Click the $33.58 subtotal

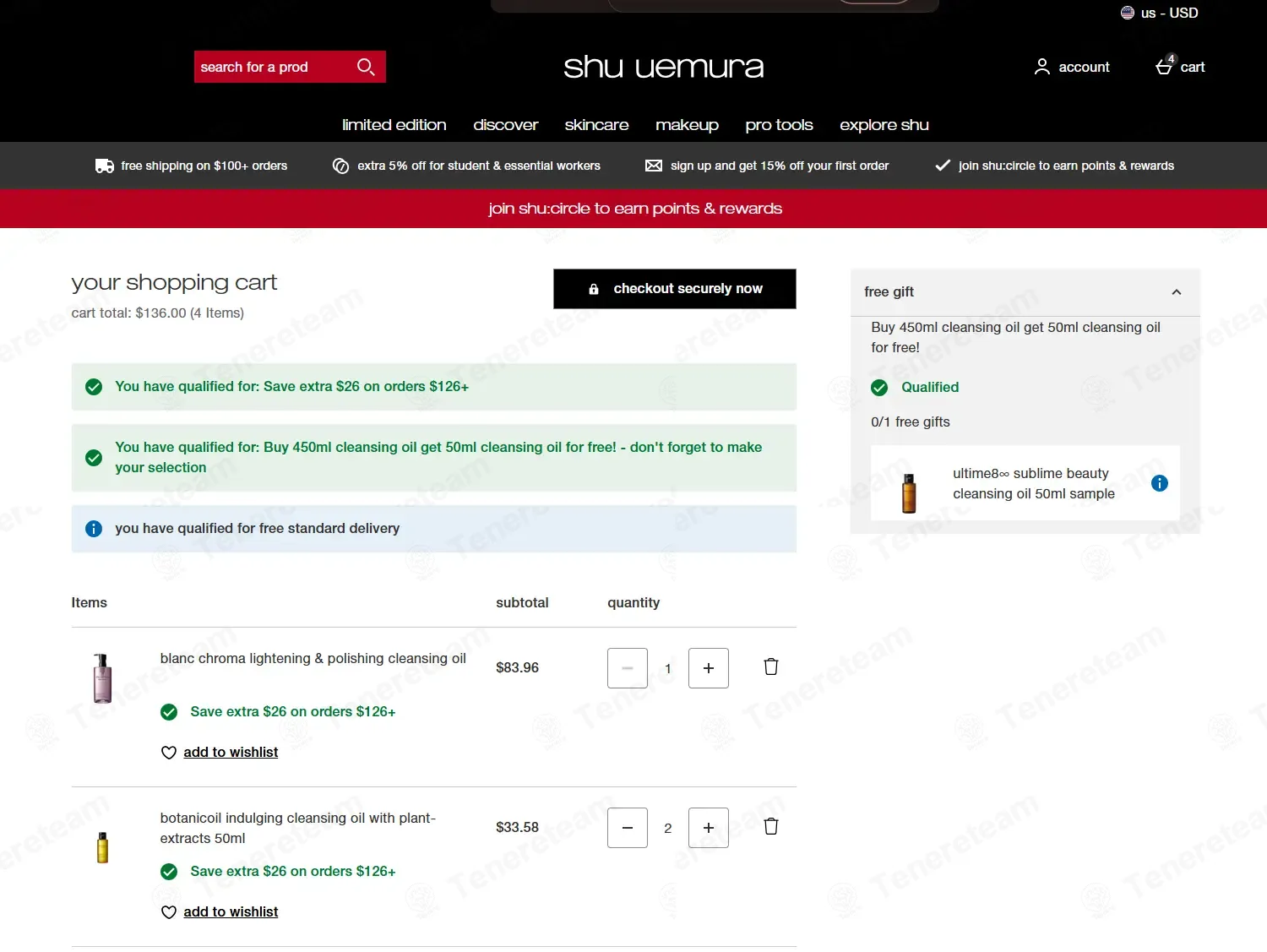coord(518,828)
